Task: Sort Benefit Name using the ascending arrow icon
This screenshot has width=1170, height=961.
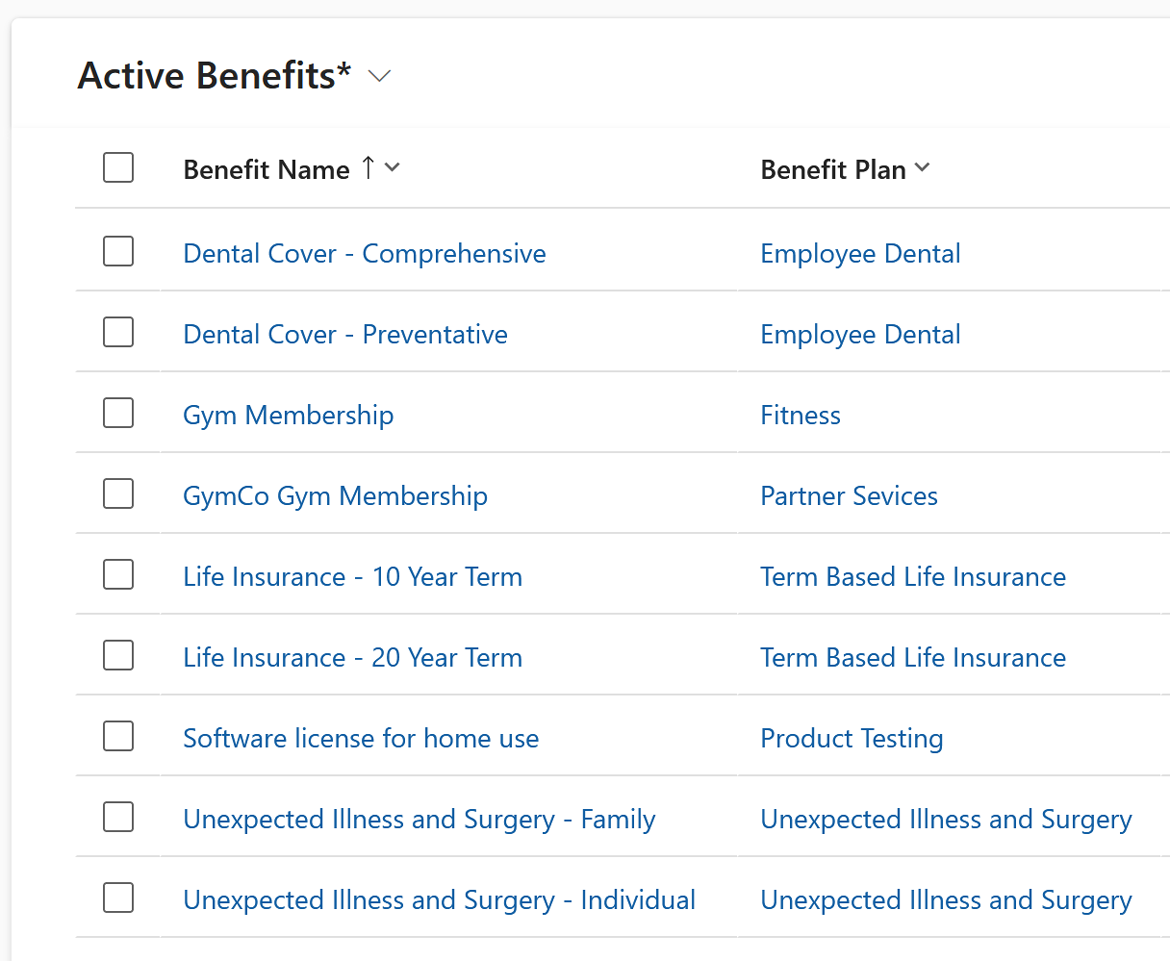Action: pos(368,167)
